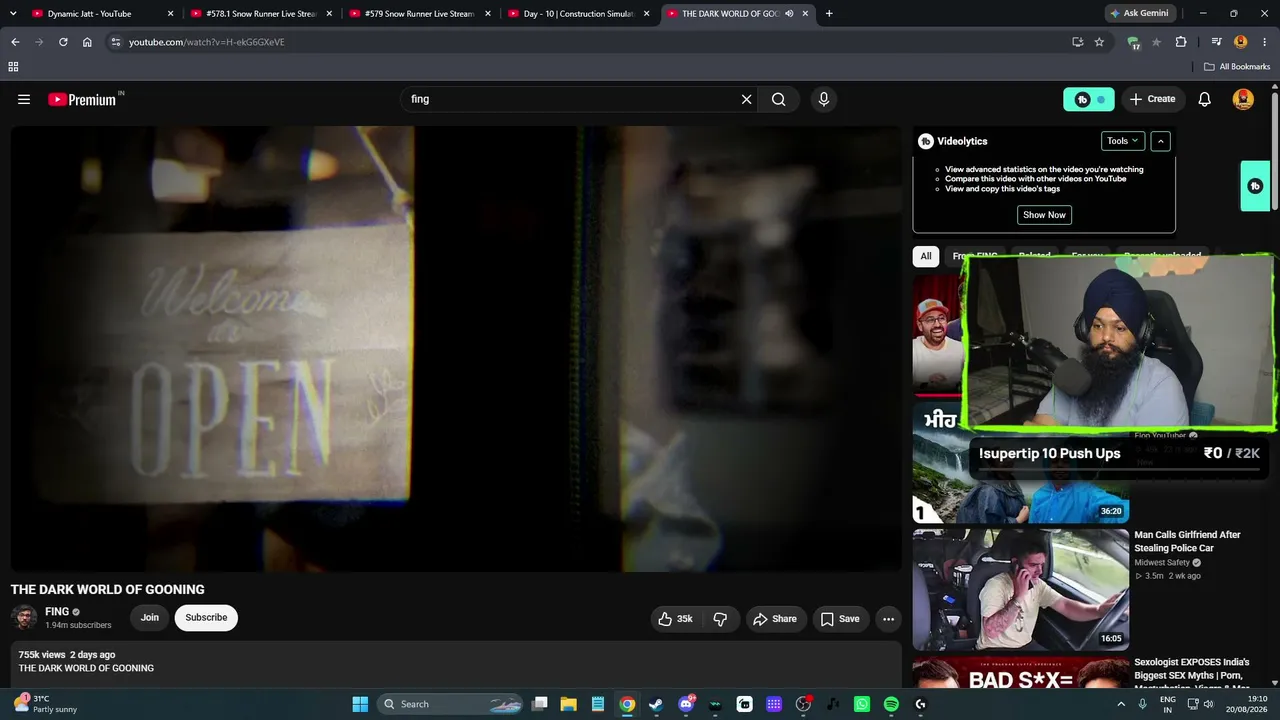The image size is (1280, 720).
Task: Open a new browser tab
Action: (x=829, y=14)
